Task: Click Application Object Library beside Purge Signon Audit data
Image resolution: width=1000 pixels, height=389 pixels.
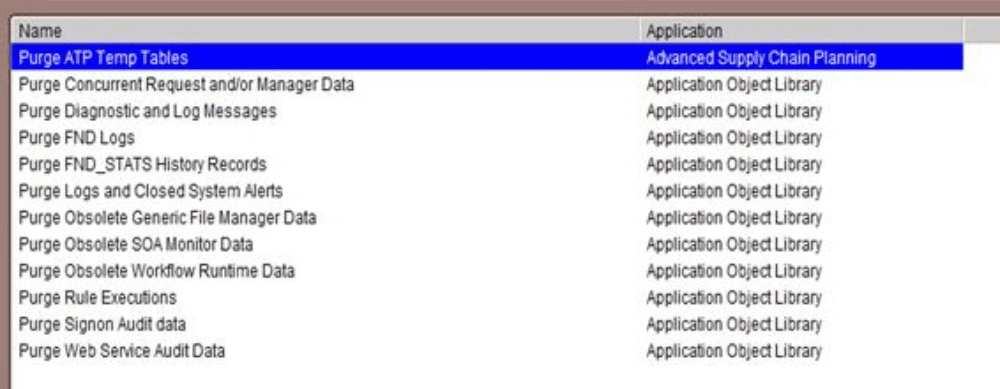Action: pyautogui.click(x=734, y=325)
